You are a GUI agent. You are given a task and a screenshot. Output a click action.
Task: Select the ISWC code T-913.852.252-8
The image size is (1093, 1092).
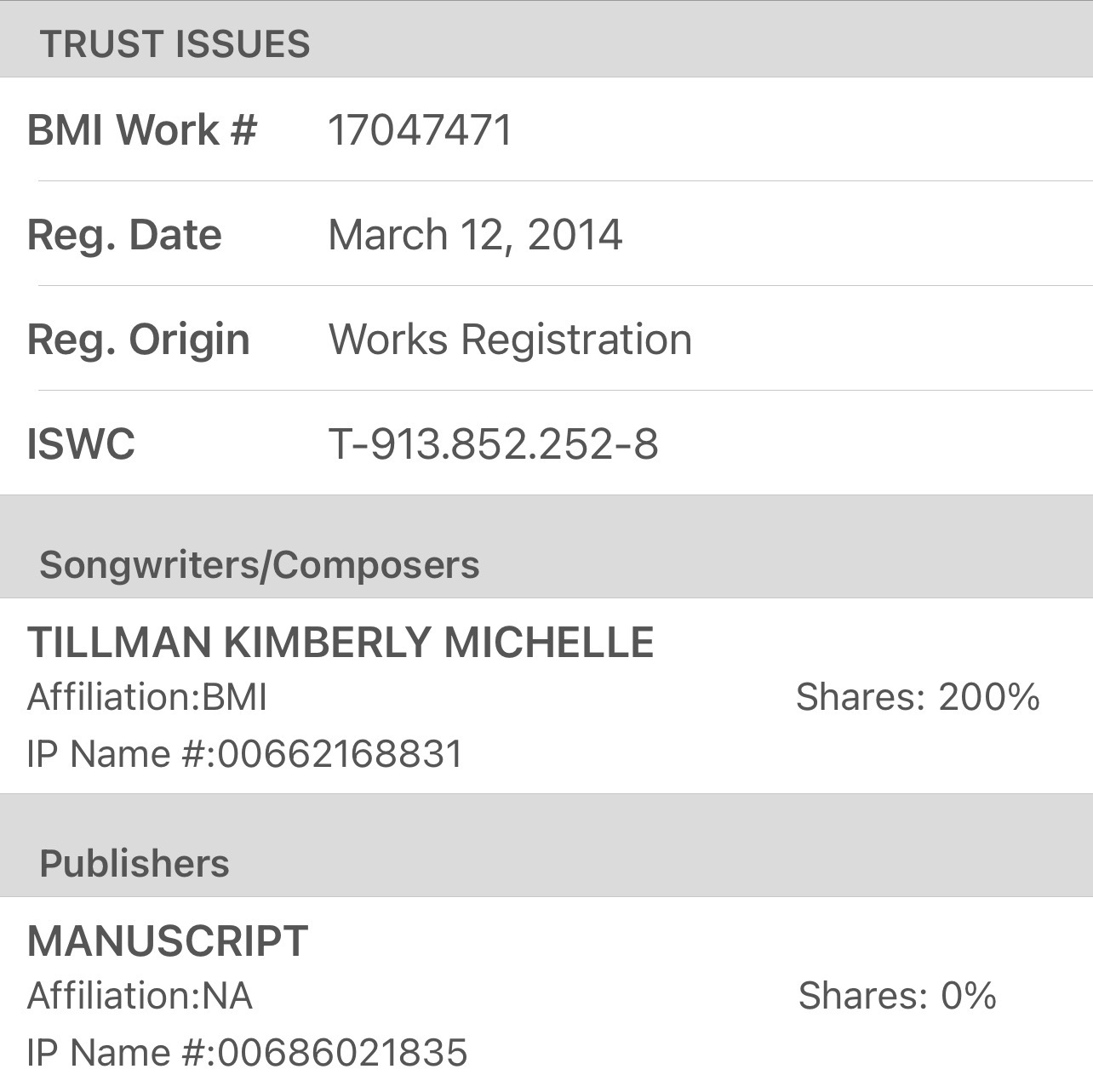[493, 444]
